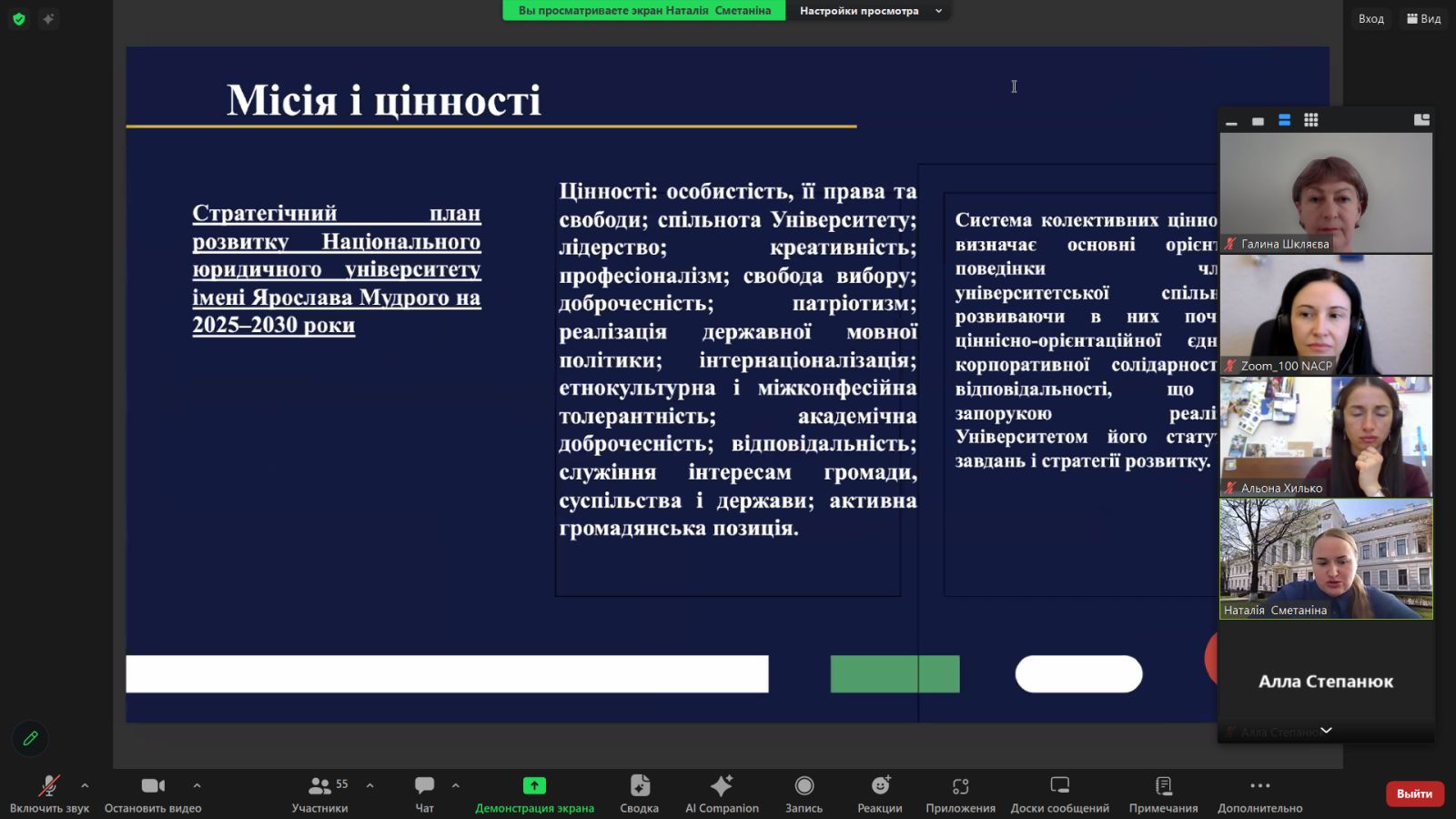
Task: Click the red Выйти button
Action: click(x=1414, y=794)
